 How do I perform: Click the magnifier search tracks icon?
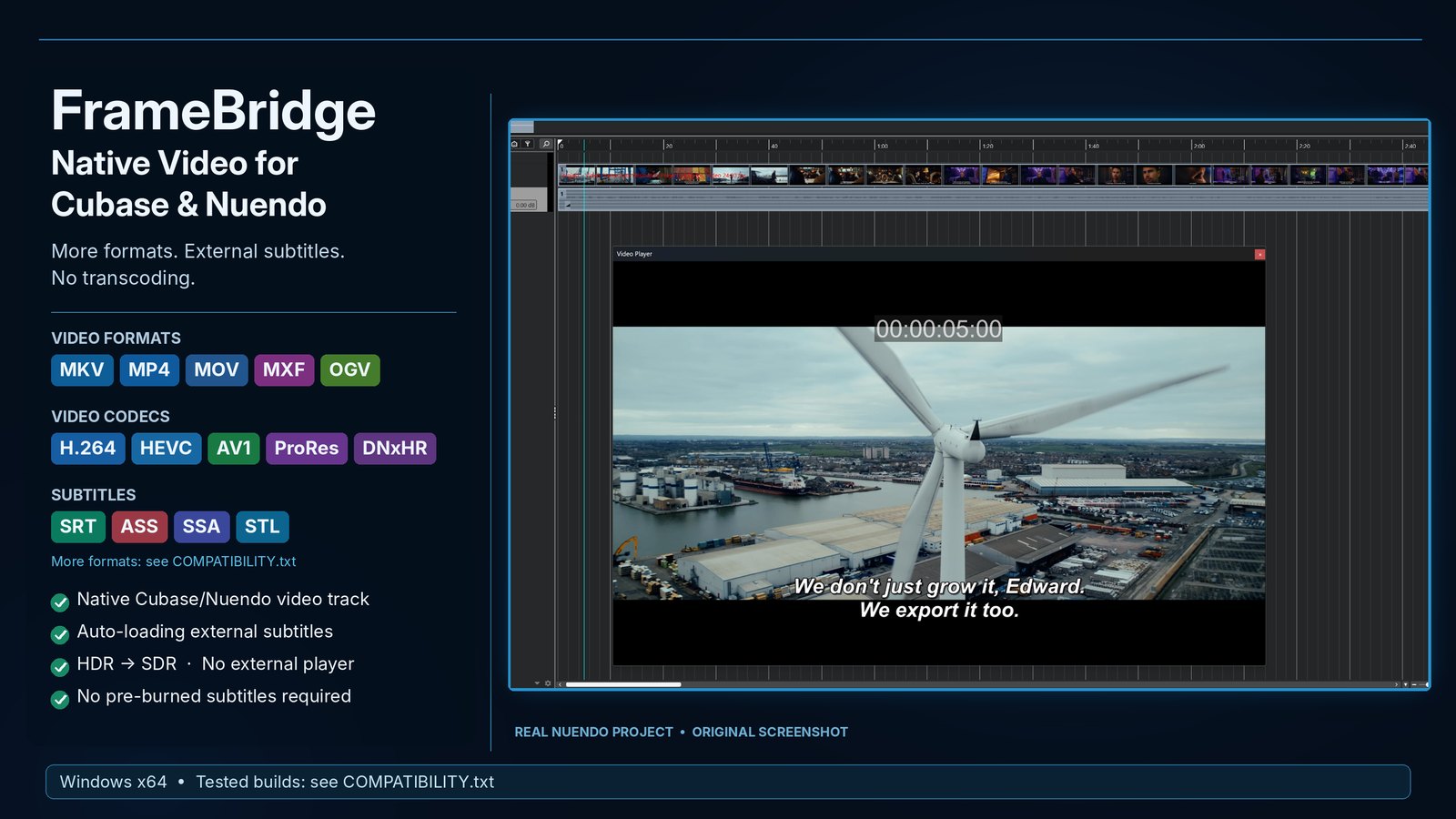pyautogui.click(x=546, y=144)
